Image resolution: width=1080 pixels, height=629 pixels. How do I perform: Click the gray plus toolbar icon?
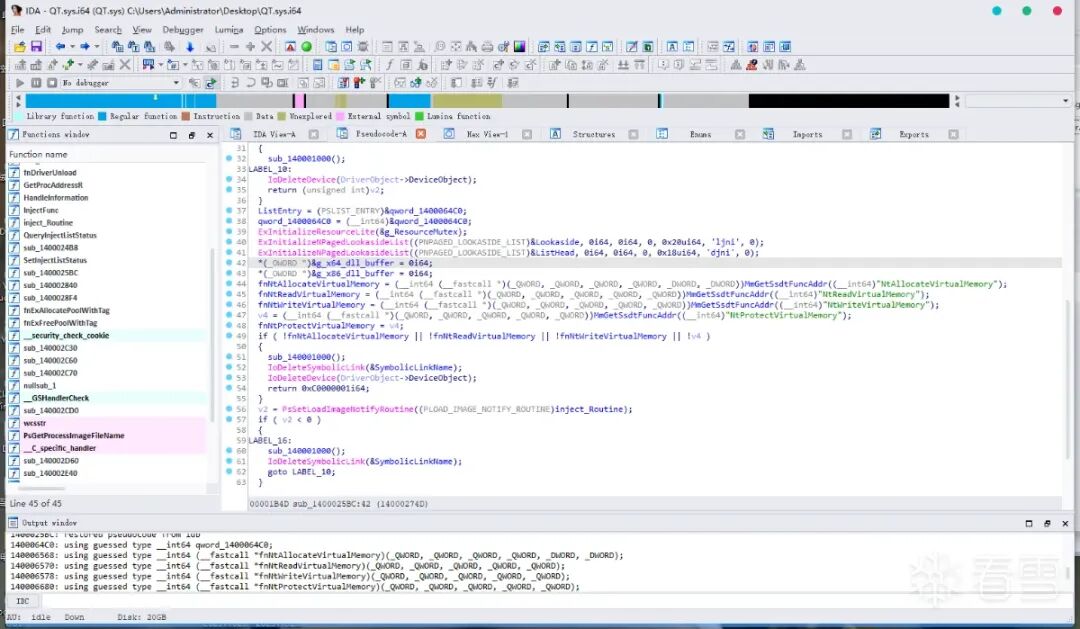pyautogui.click(x=250, y=47)
